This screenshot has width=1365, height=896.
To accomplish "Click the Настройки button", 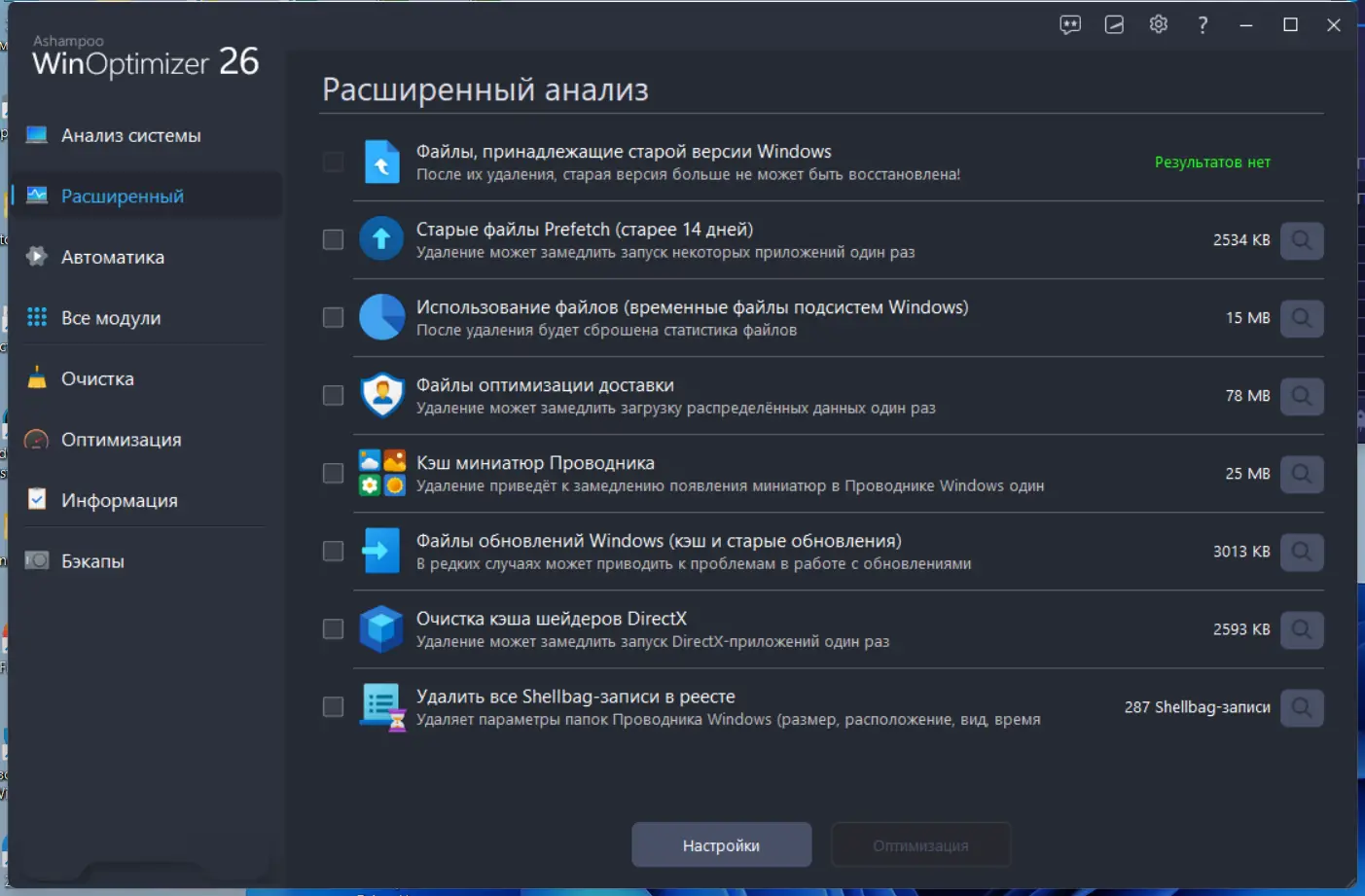I will pyautogui.click(x=721, y=845).
